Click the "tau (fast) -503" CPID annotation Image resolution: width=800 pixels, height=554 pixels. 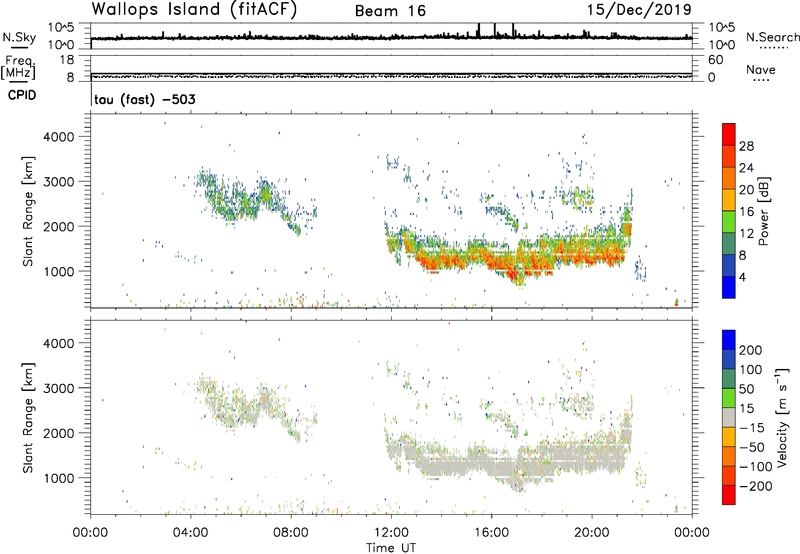pos(145,99)
